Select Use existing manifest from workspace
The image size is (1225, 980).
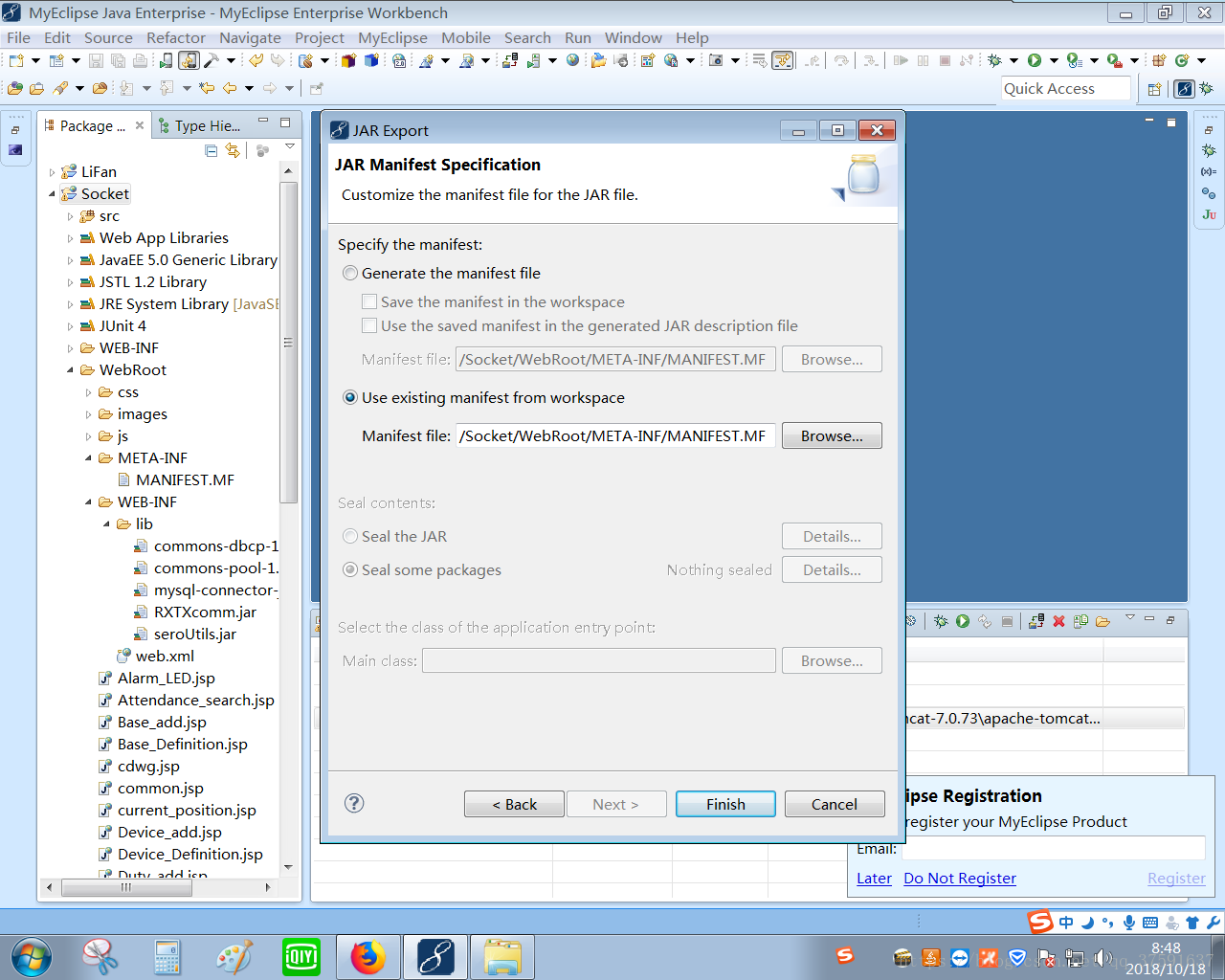tap(483, 397)
